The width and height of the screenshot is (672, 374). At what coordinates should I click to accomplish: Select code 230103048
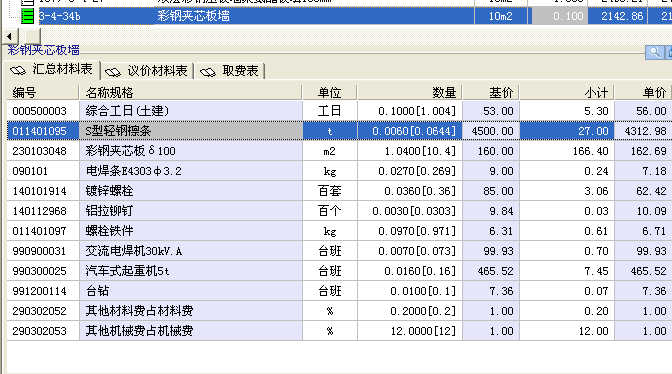point(43,151)
